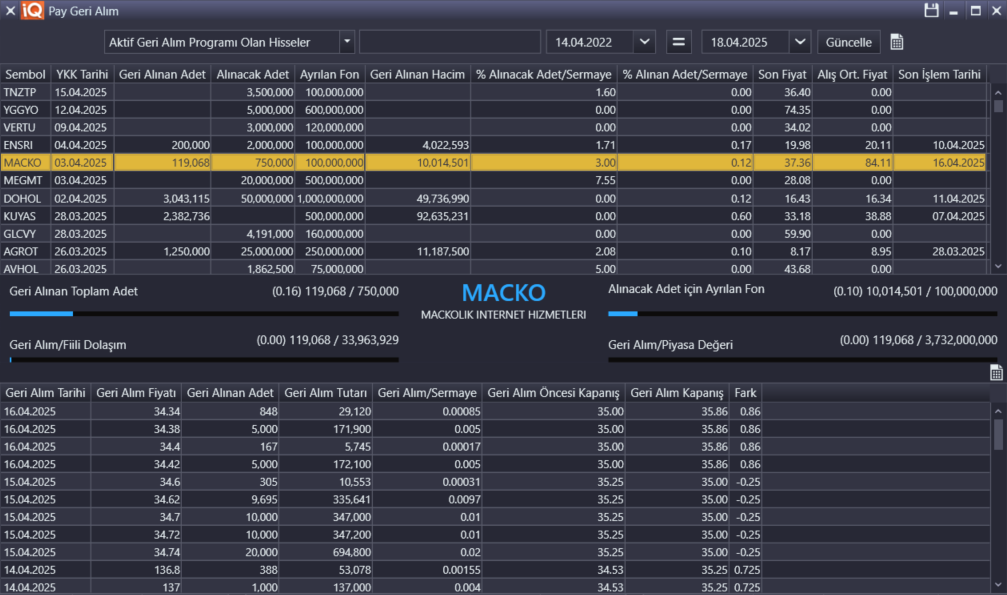Expand the 14.04.2022 date picker

(x=644, y=42)
